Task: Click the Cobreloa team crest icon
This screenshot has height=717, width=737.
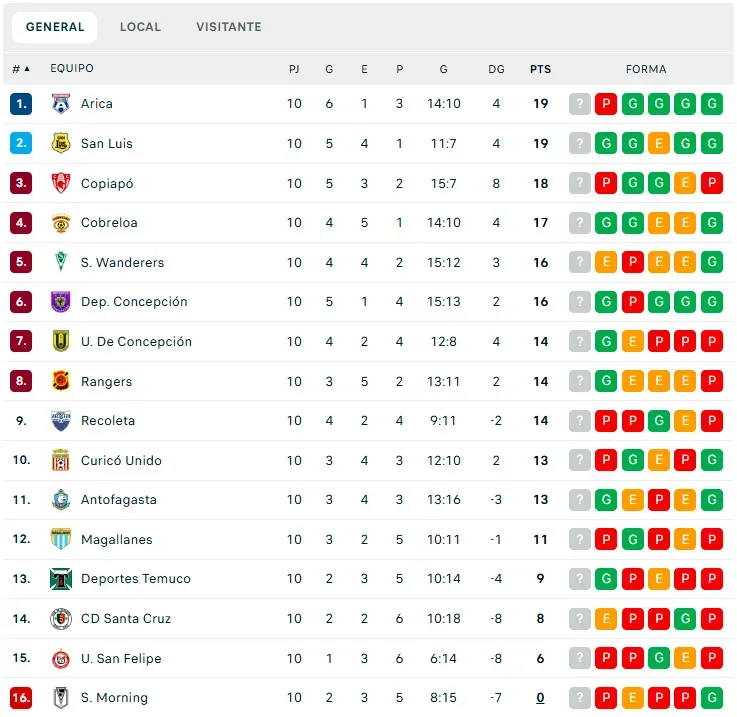Action: coord(61,223)
